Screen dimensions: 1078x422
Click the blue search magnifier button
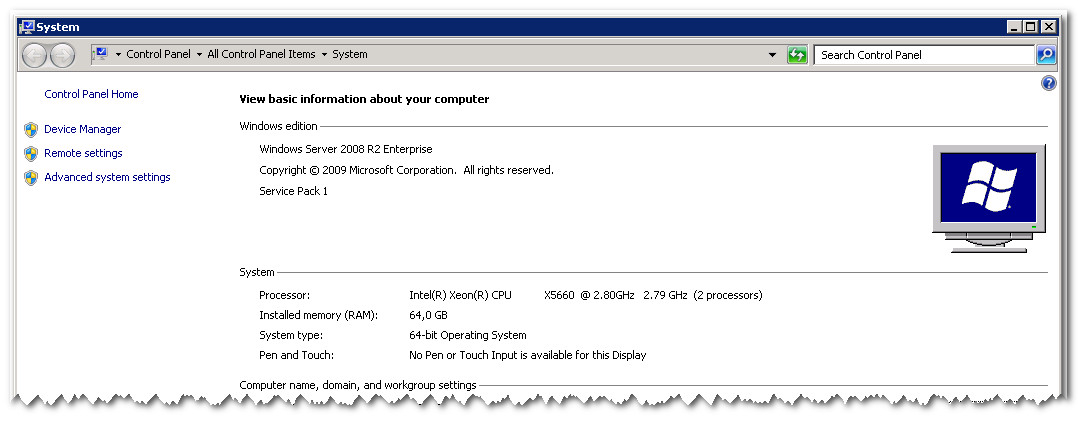1046,55
